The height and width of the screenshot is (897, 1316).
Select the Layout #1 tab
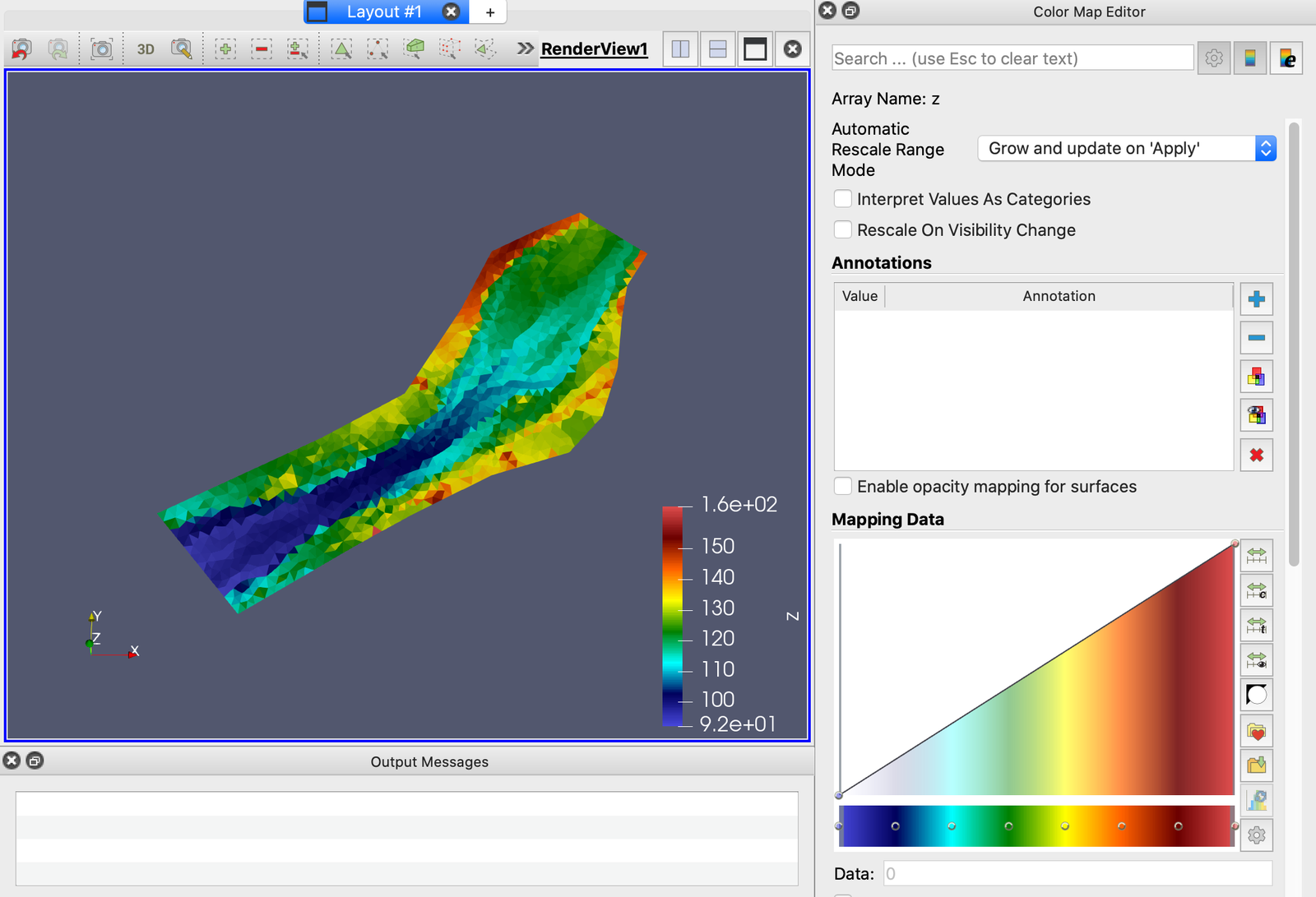coord(383,12)
